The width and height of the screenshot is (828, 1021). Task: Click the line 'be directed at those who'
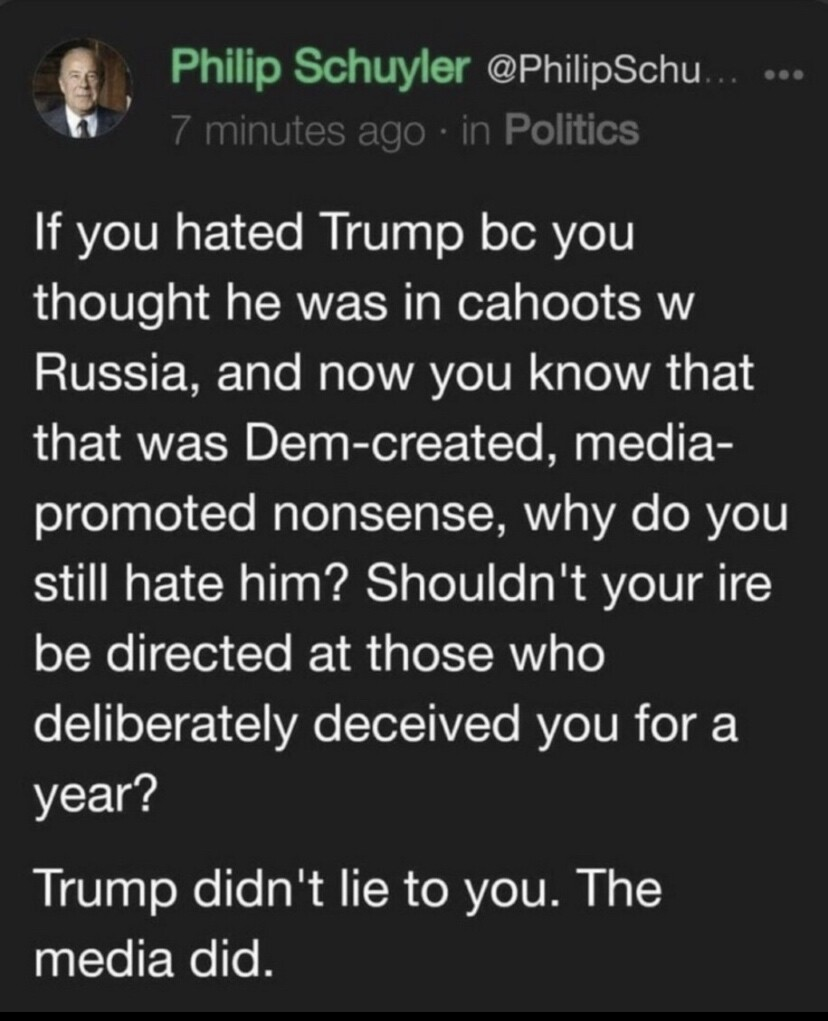[x=319, y=656]
